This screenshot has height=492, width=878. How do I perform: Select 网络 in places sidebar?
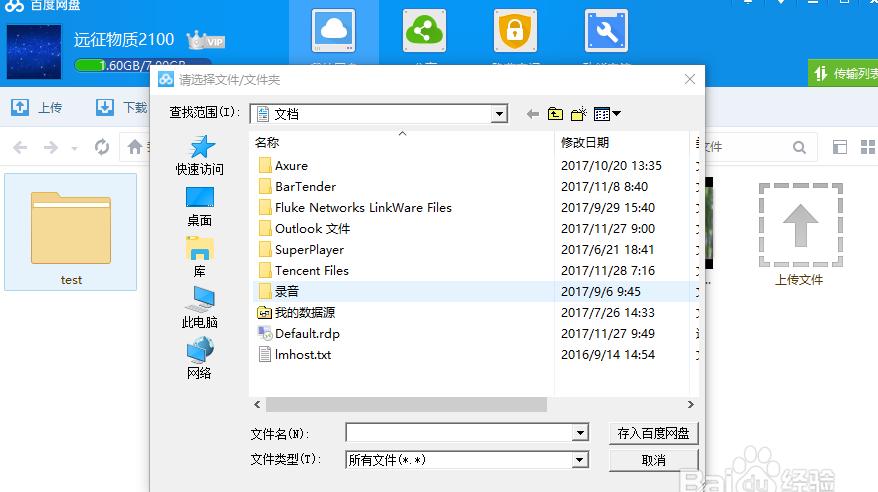(x=200, y=358)
